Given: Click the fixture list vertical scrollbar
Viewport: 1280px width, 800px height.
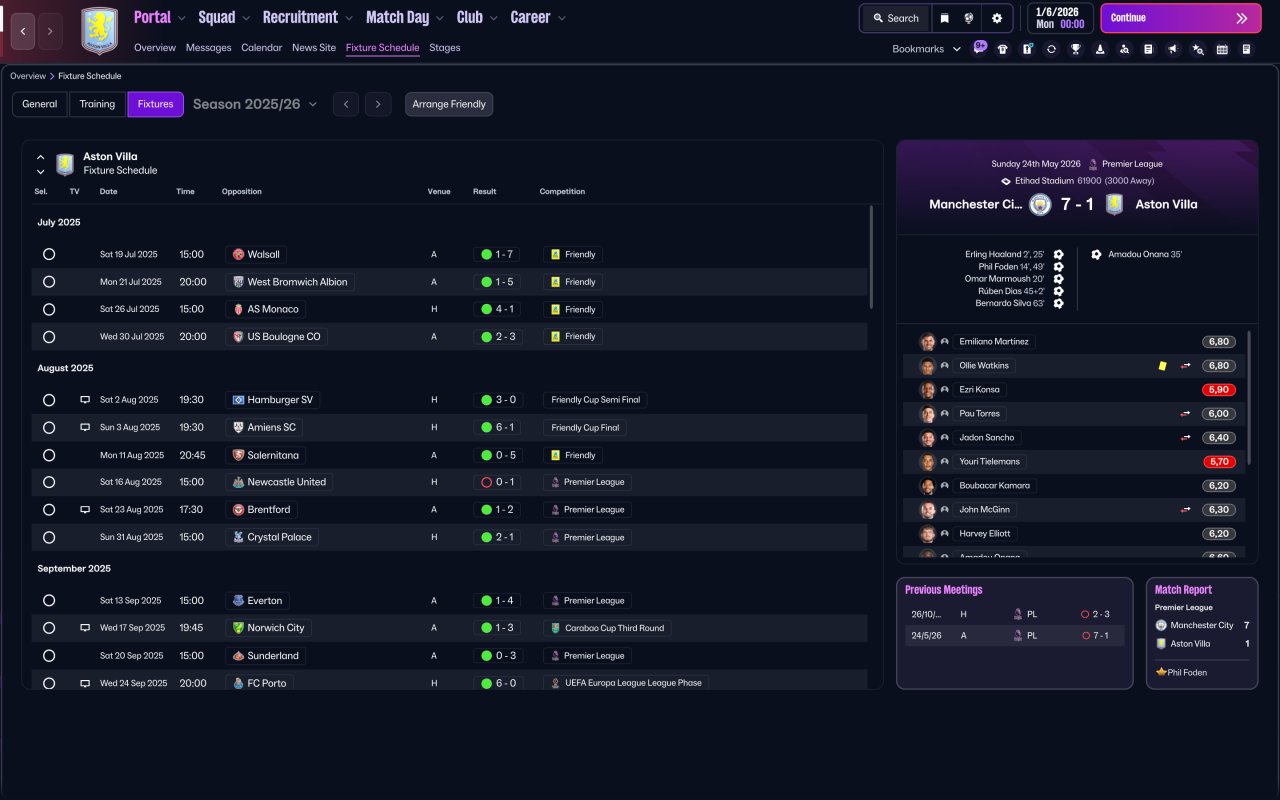Looking at the screenshot, I should (x=871, y=257).
